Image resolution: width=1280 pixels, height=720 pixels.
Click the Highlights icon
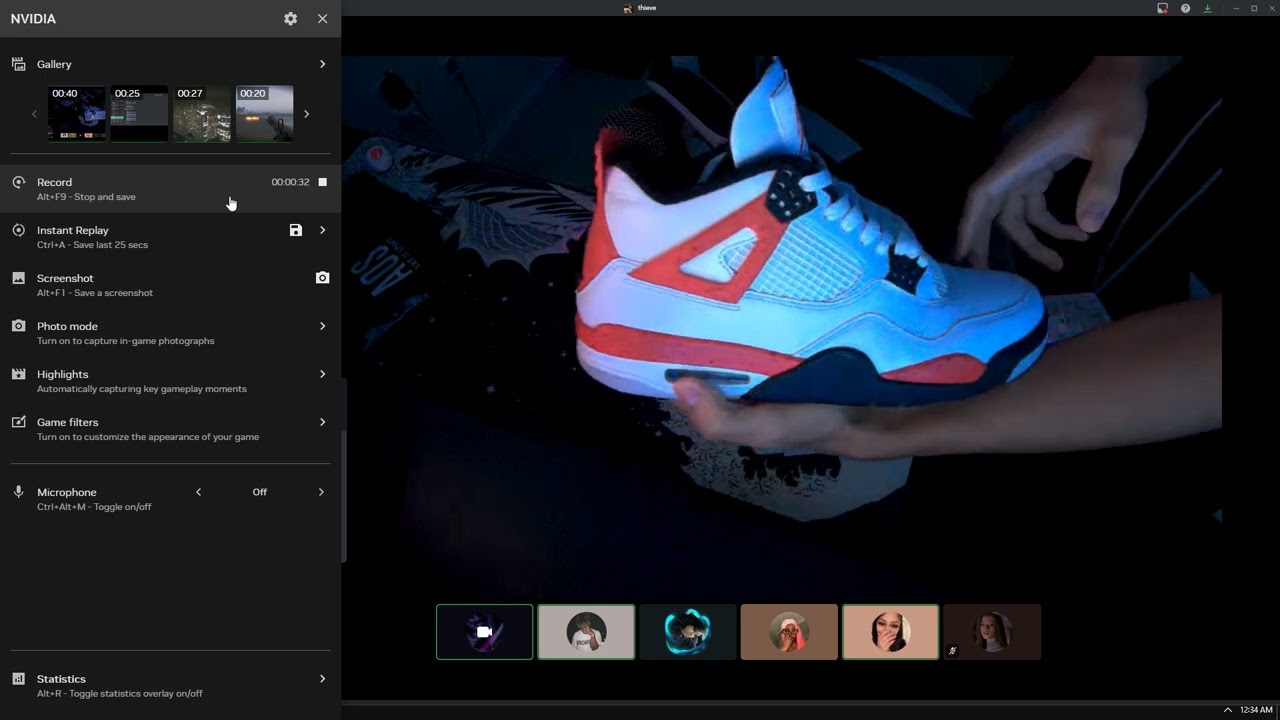(x=18, y=374)
